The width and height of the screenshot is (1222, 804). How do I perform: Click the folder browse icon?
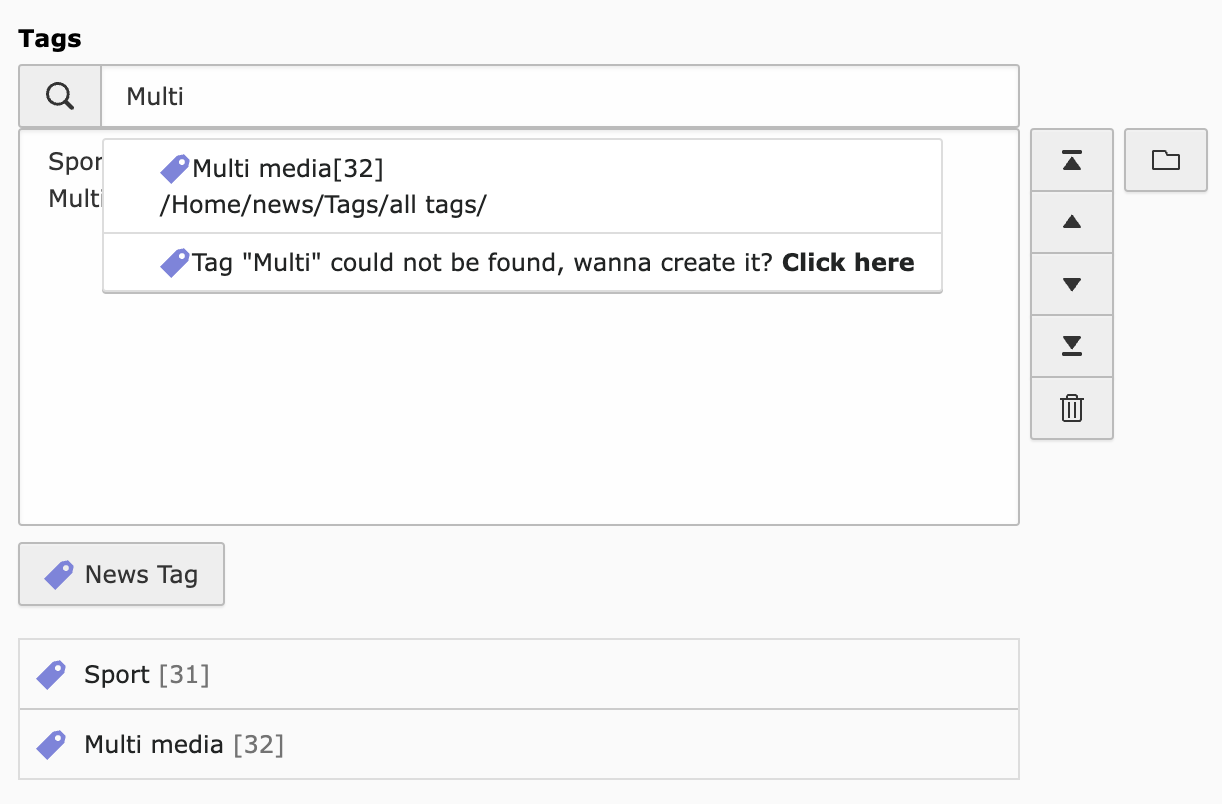click(x=1165, y=159)
